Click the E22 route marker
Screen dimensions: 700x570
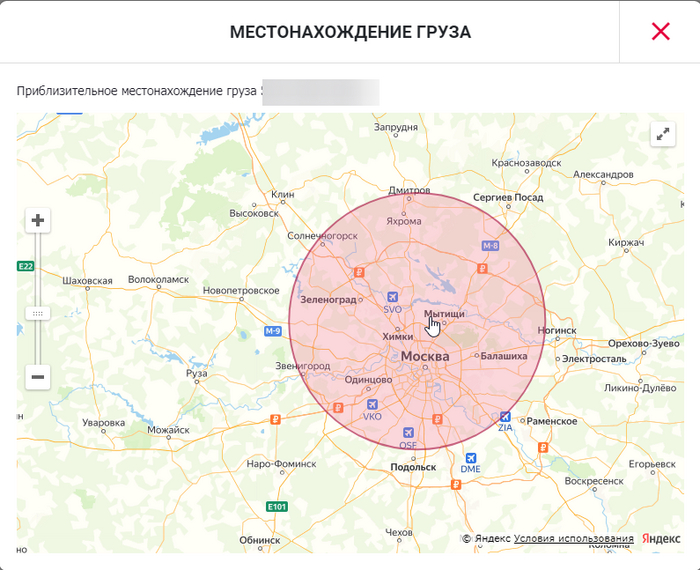click(26, 266)
